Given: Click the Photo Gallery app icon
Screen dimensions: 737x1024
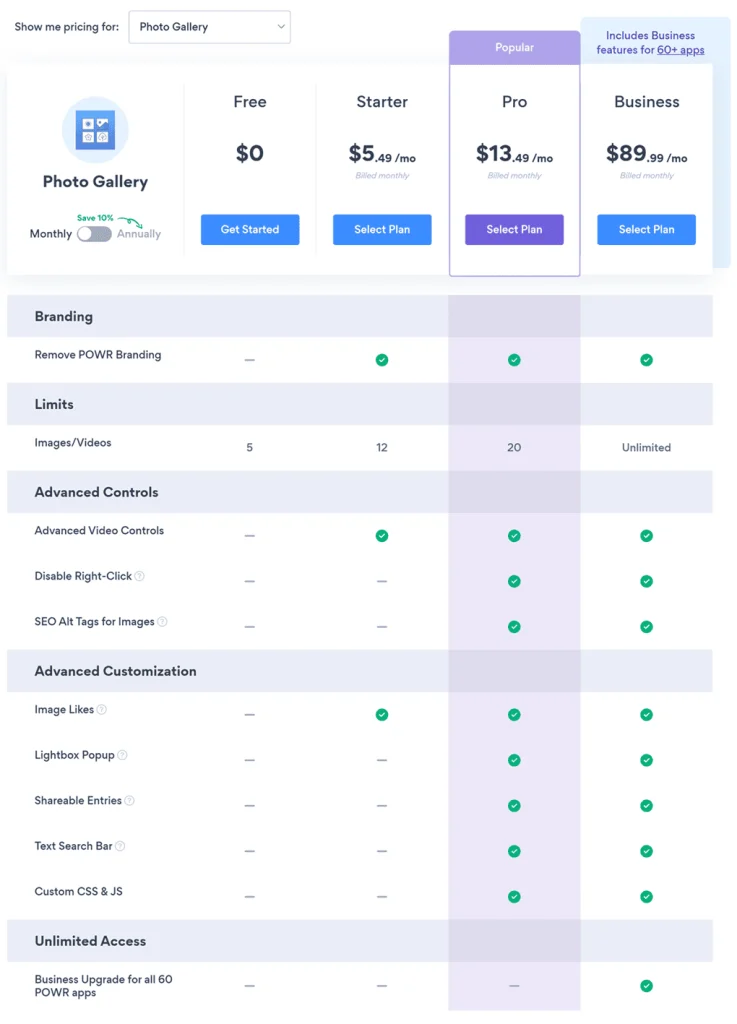Looking at the screenshot, I should coord(95,131).
